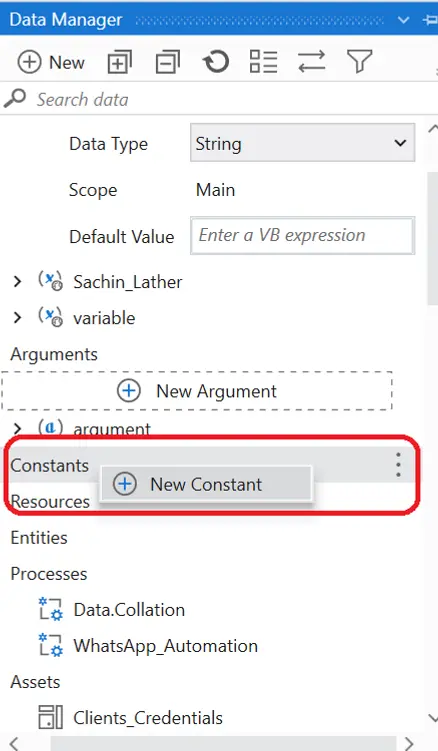Choose New Constant from the popup

[206, 484]
